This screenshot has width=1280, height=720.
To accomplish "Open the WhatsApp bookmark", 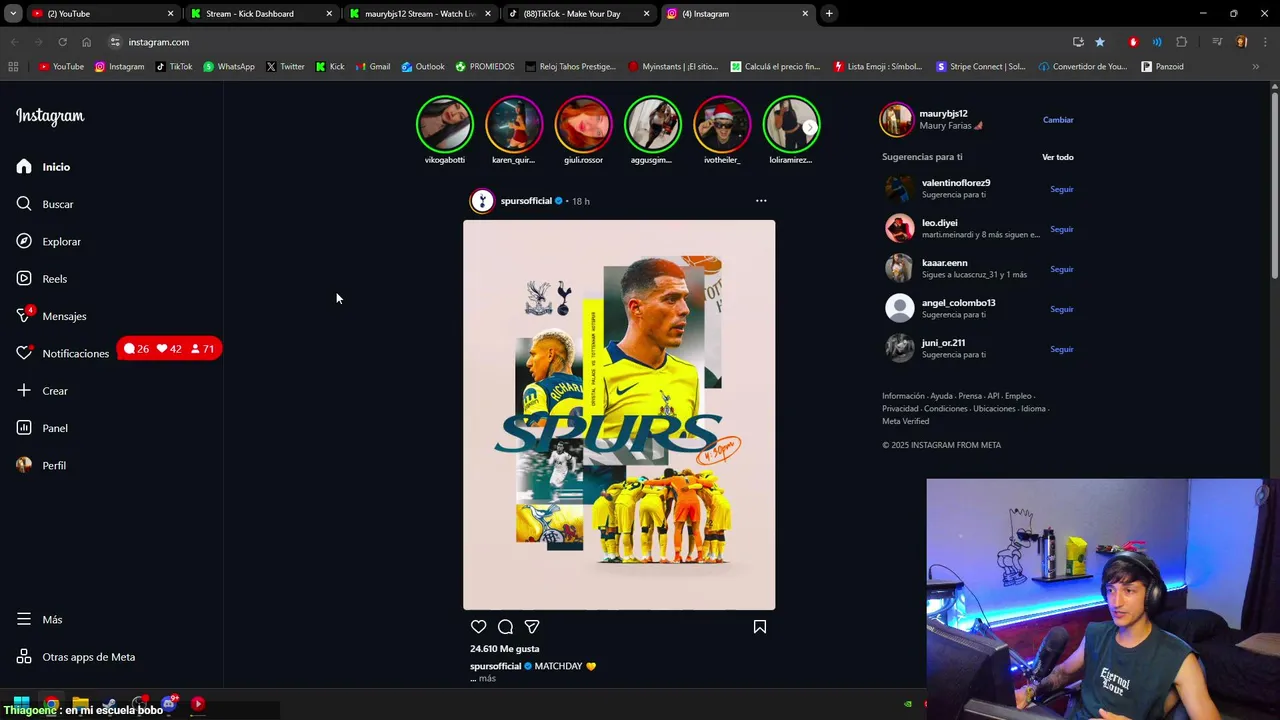I will coord(229,67).
